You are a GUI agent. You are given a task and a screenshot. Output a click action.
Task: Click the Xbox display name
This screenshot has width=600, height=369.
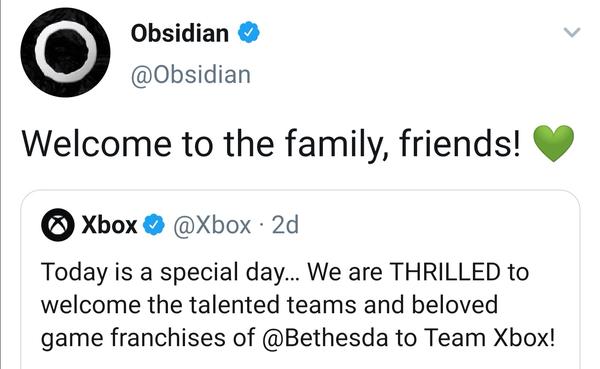(109, 225)
